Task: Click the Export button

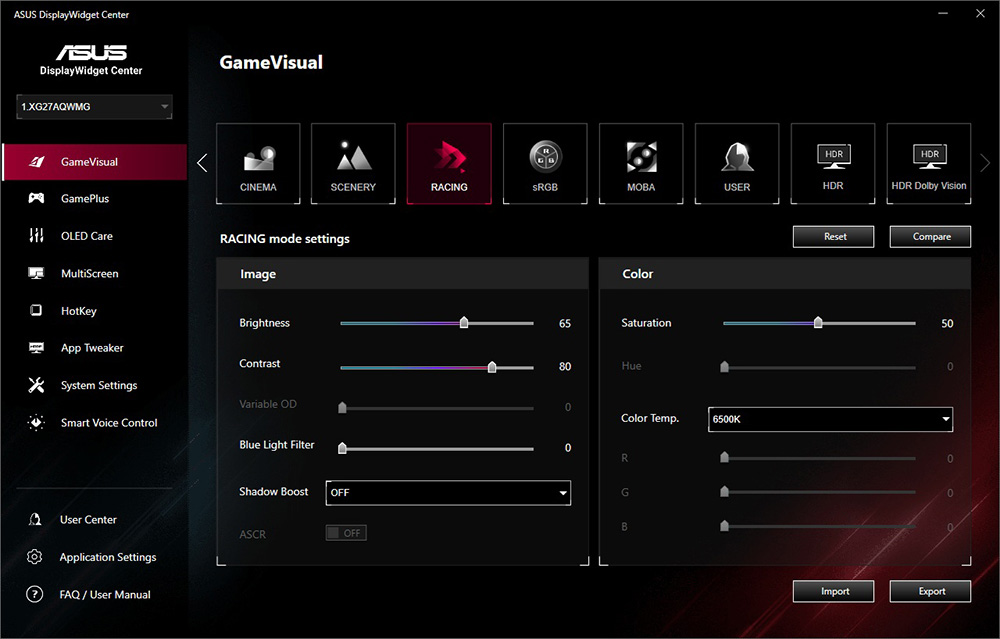Action: 931,591
